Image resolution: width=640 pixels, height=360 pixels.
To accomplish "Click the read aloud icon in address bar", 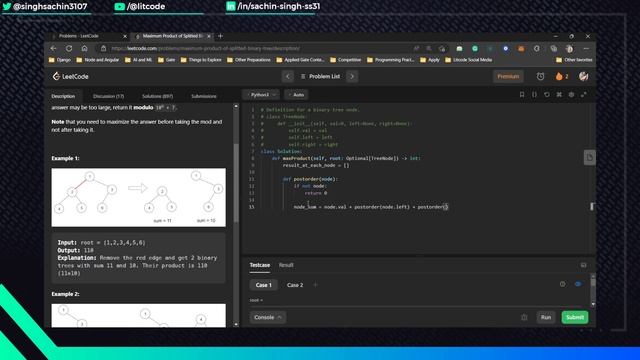I will coord(416,49).
